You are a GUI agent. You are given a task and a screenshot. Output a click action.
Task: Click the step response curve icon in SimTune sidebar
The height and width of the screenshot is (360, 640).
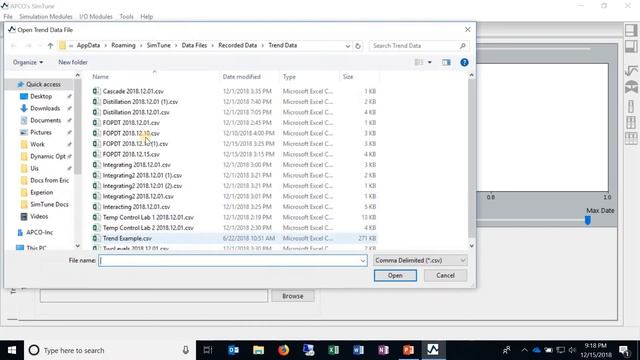click(x=631, y=70)
